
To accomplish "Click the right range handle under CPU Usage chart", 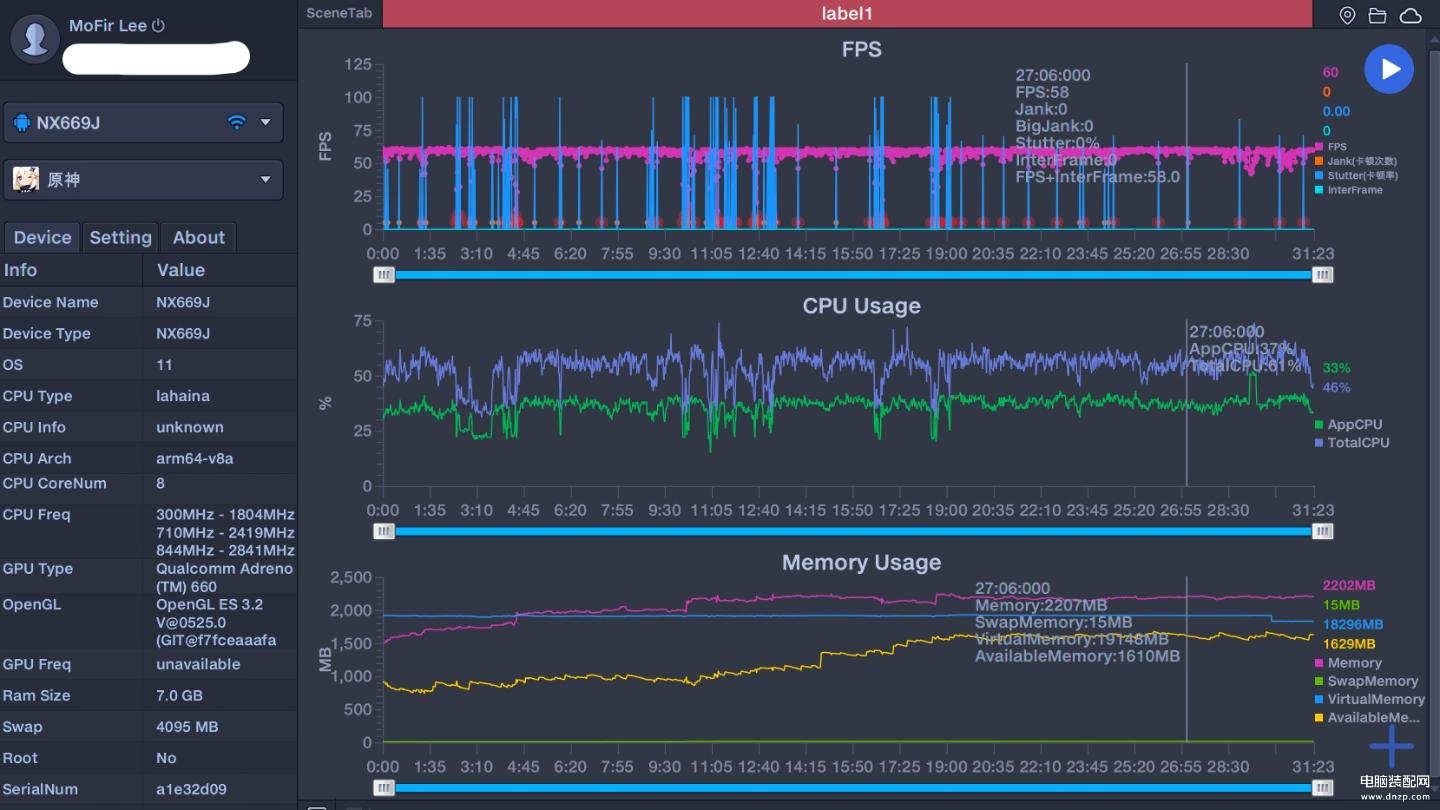I will [x=1323, y=532].
